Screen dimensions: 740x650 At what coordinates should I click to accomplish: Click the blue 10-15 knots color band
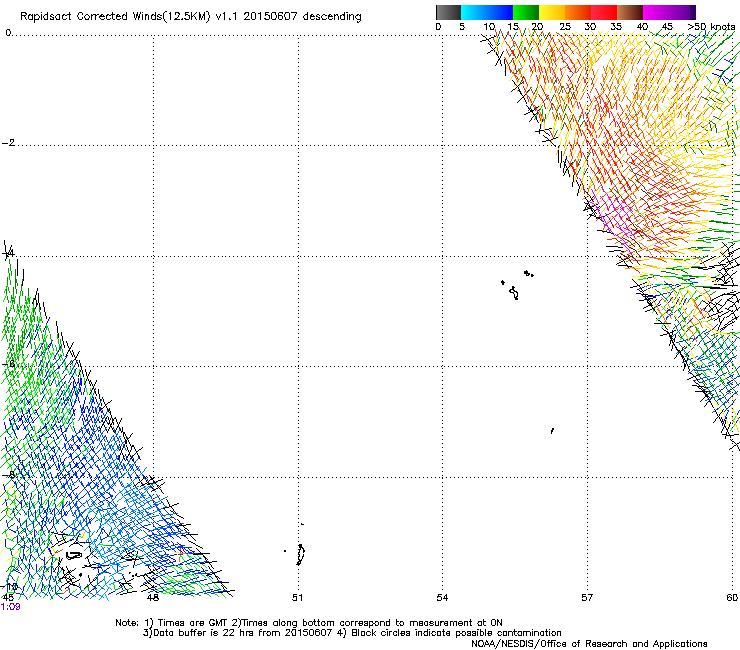click(500, 12)
